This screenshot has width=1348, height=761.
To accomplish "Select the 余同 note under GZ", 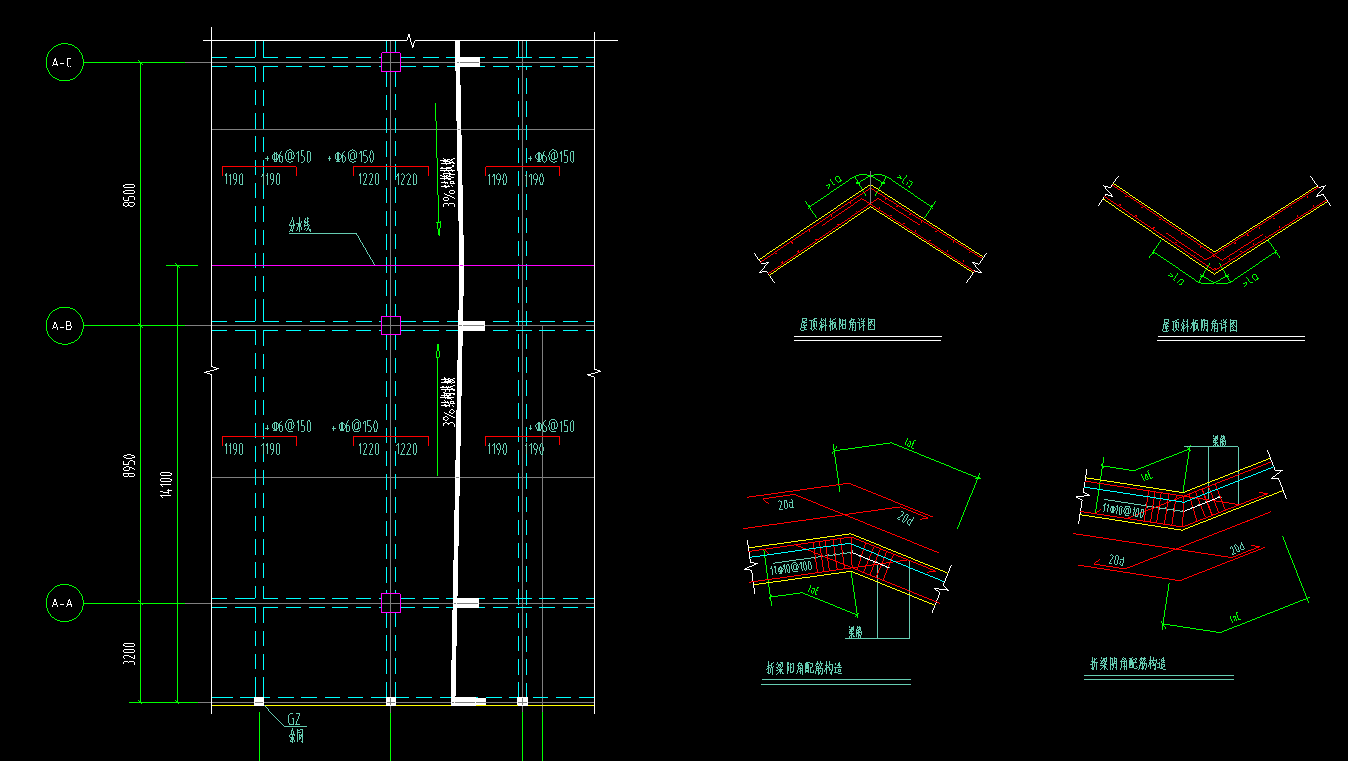I will [295, 736].
